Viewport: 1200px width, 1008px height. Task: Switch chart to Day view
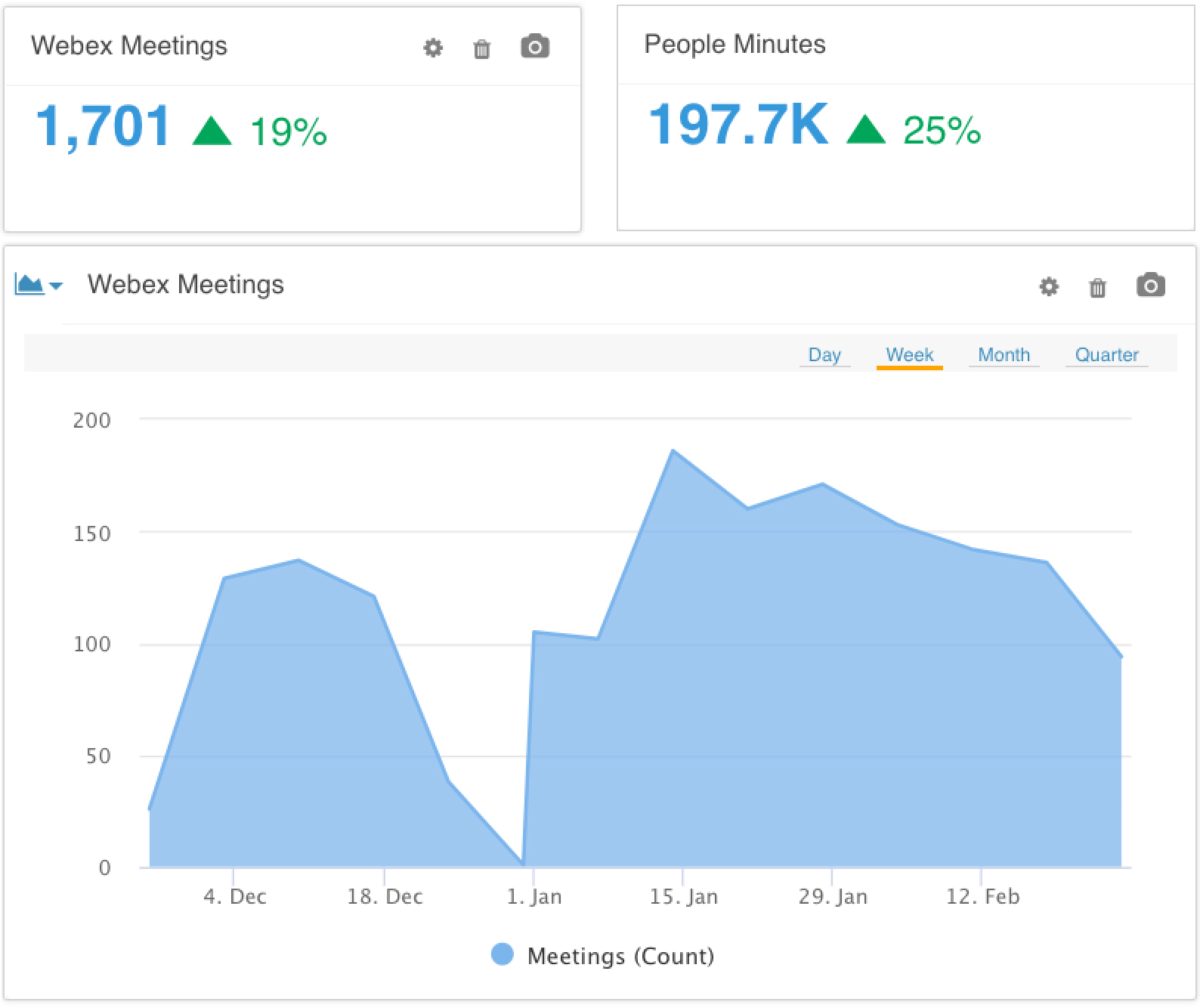[x=824, y=354]
